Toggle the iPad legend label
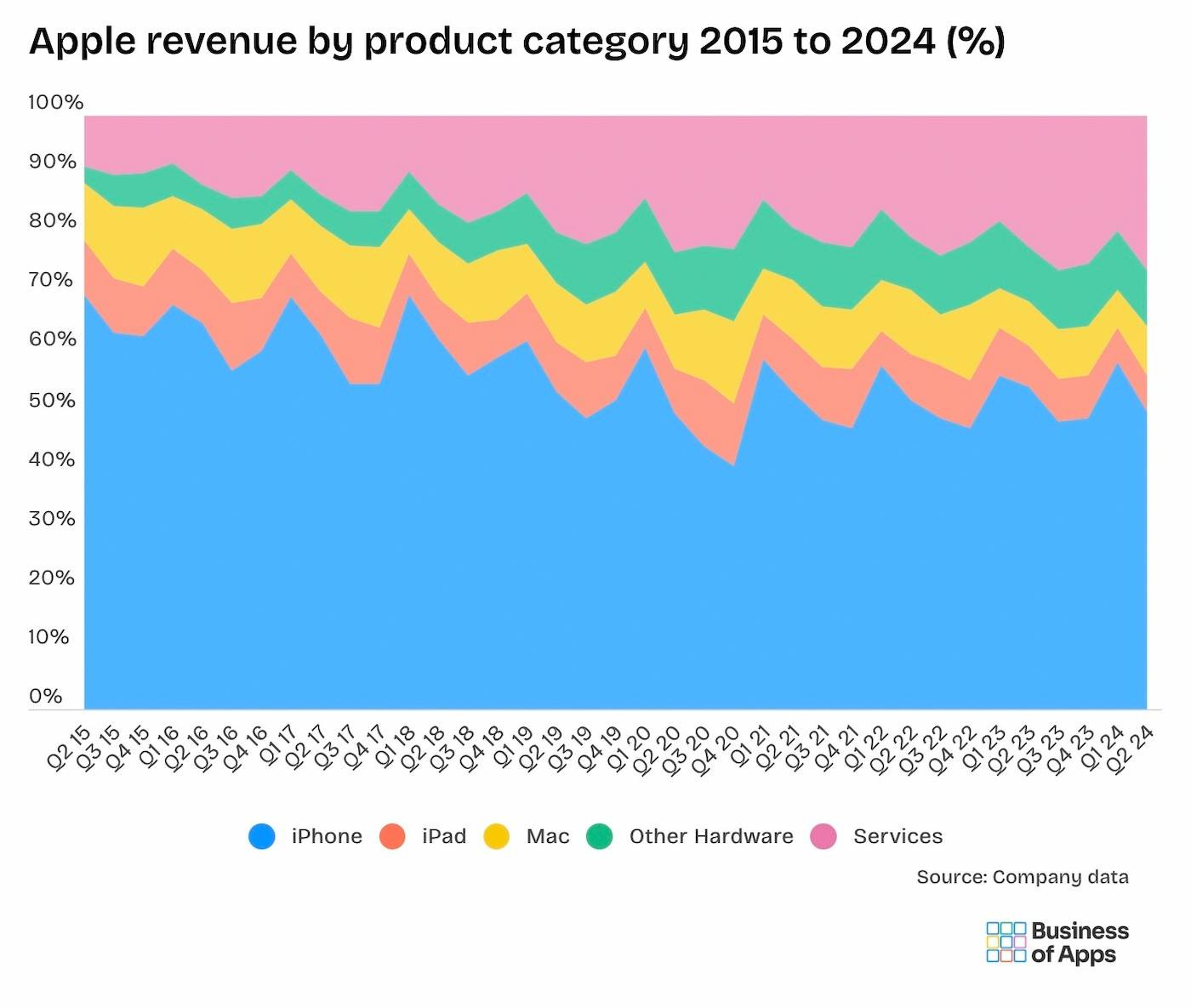 click(444, 836)
